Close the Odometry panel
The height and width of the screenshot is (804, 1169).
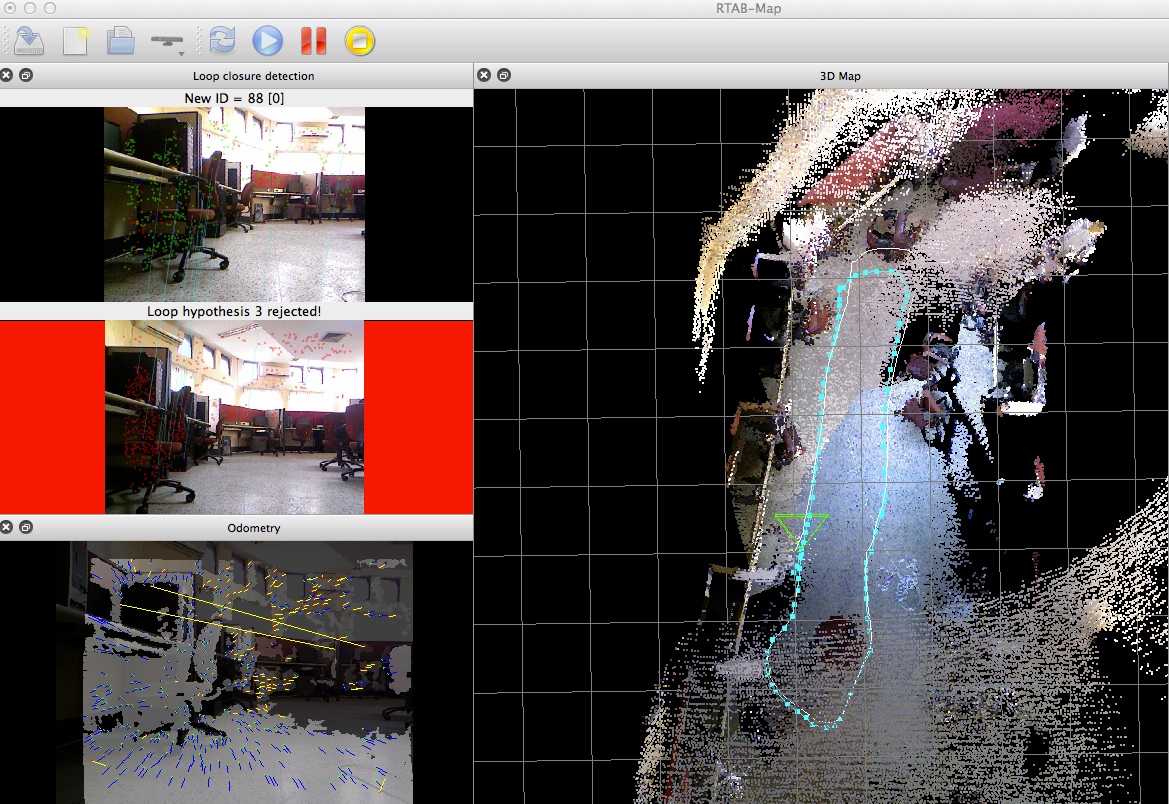coord(7,527)
